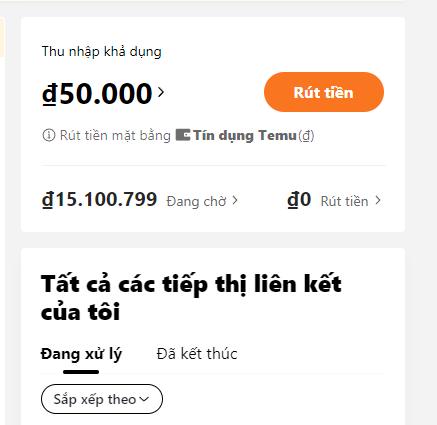This screenshot has height=425, width=437.
Task: Click the Rút tiền mặt bằng text
Action: [x=115, y=136]
